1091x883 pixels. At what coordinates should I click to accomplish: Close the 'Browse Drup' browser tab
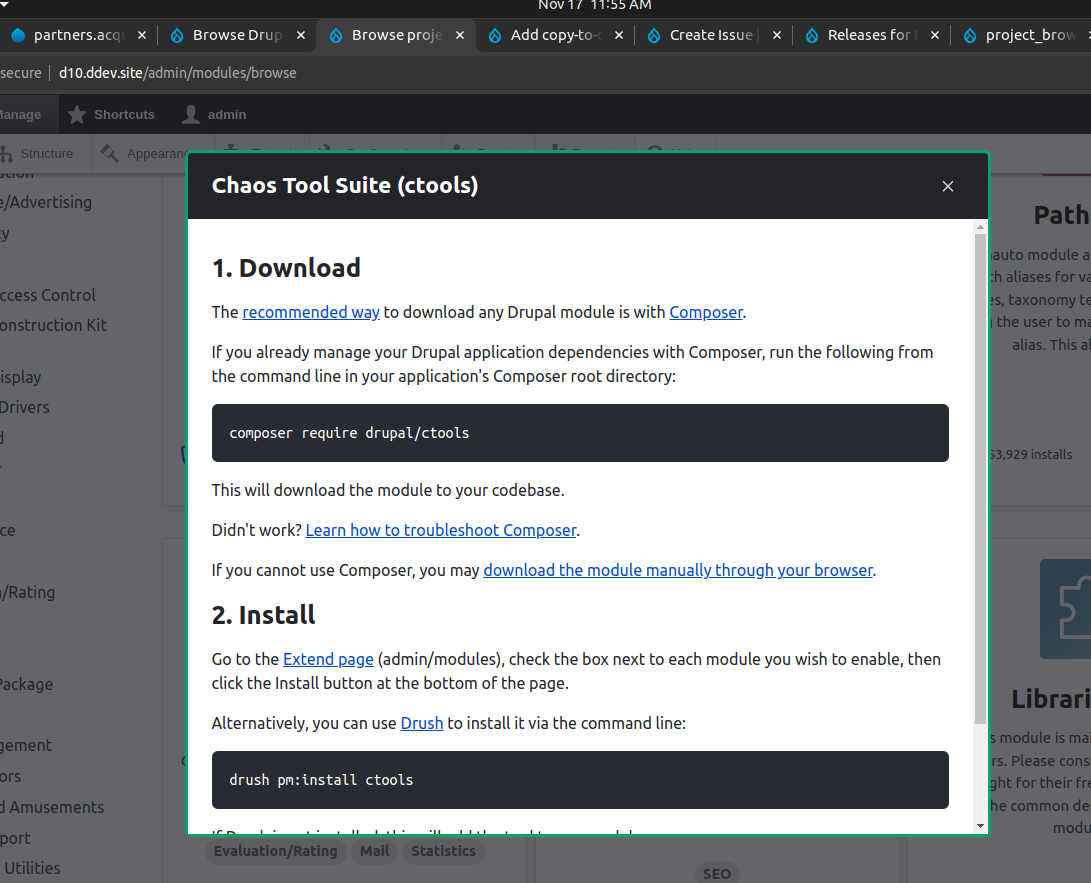tap(300, 35)
